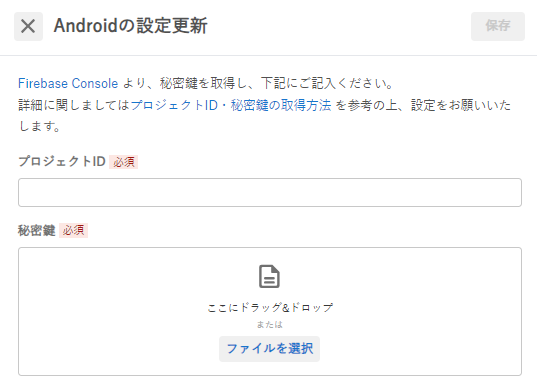Click the 必須 badge beside 秘密鍵
Viewport: 537px width, 388px height.
coord(73,230)
